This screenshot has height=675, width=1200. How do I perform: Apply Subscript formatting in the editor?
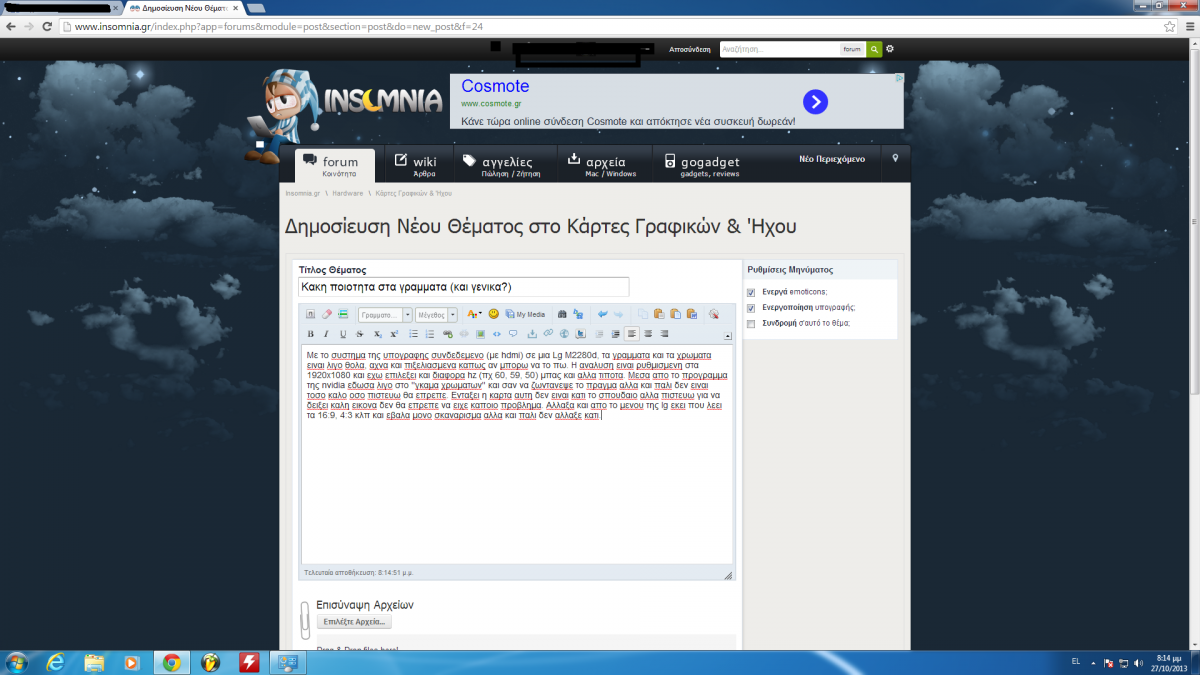[378, 333]
